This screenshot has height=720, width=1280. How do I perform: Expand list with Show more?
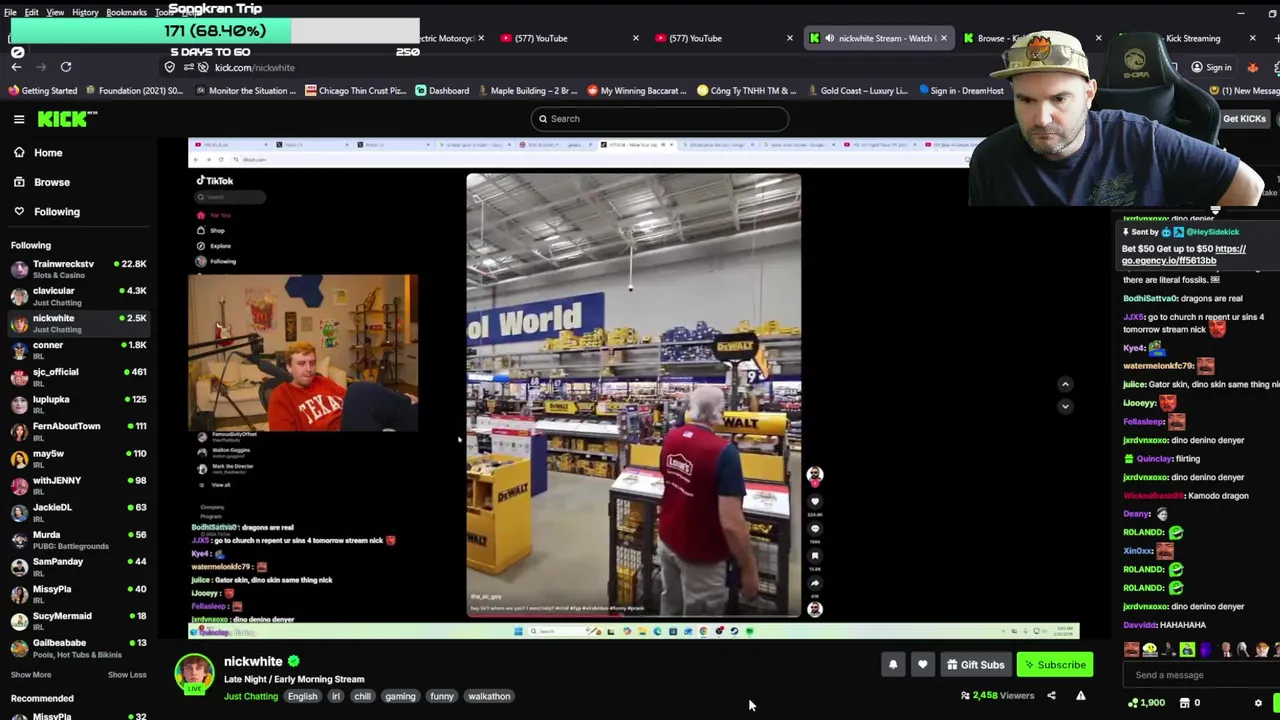tap(31, 675)
